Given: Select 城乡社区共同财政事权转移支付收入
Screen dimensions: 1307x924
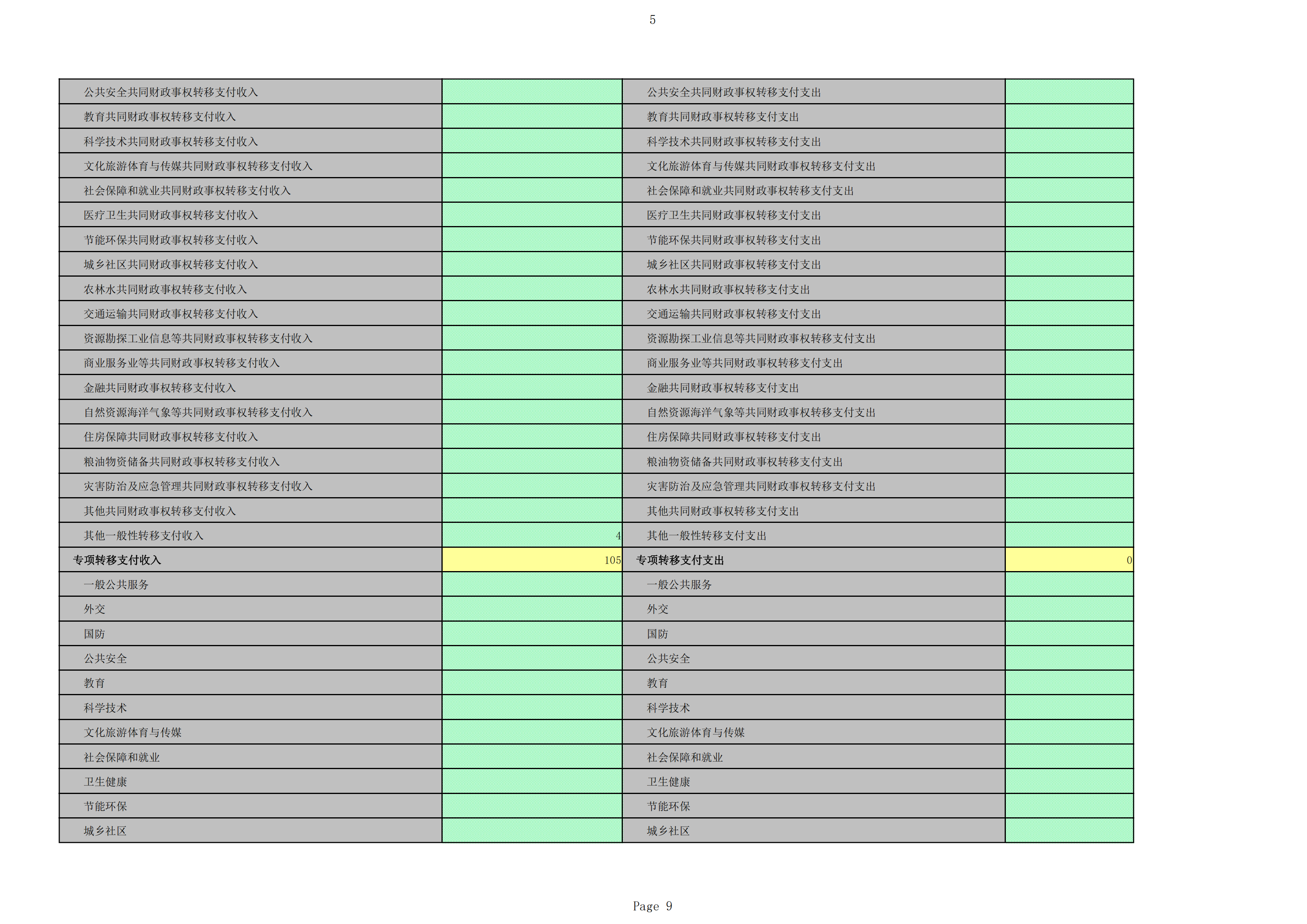Looking at the screenshot, I should (171, 265).
